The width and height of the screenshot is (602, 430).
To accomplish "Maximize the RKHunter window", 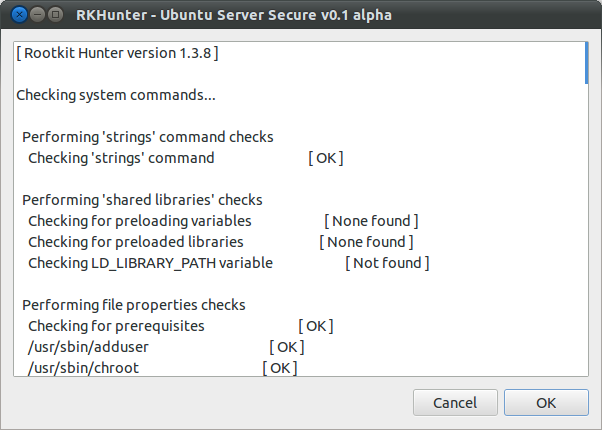I will pos(56,15).
